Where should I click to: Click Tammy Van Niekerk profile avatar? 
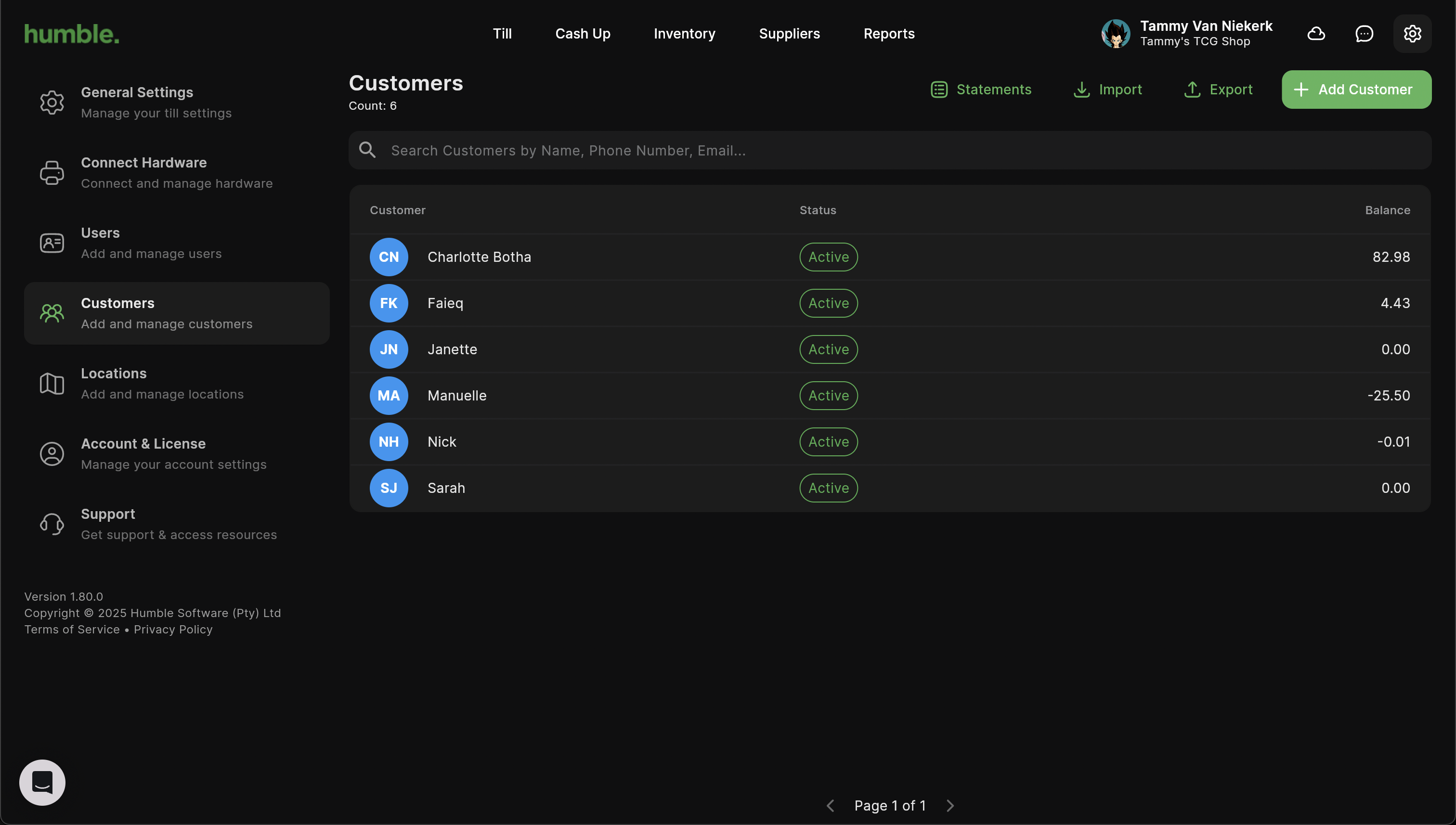coord(1116,34)
